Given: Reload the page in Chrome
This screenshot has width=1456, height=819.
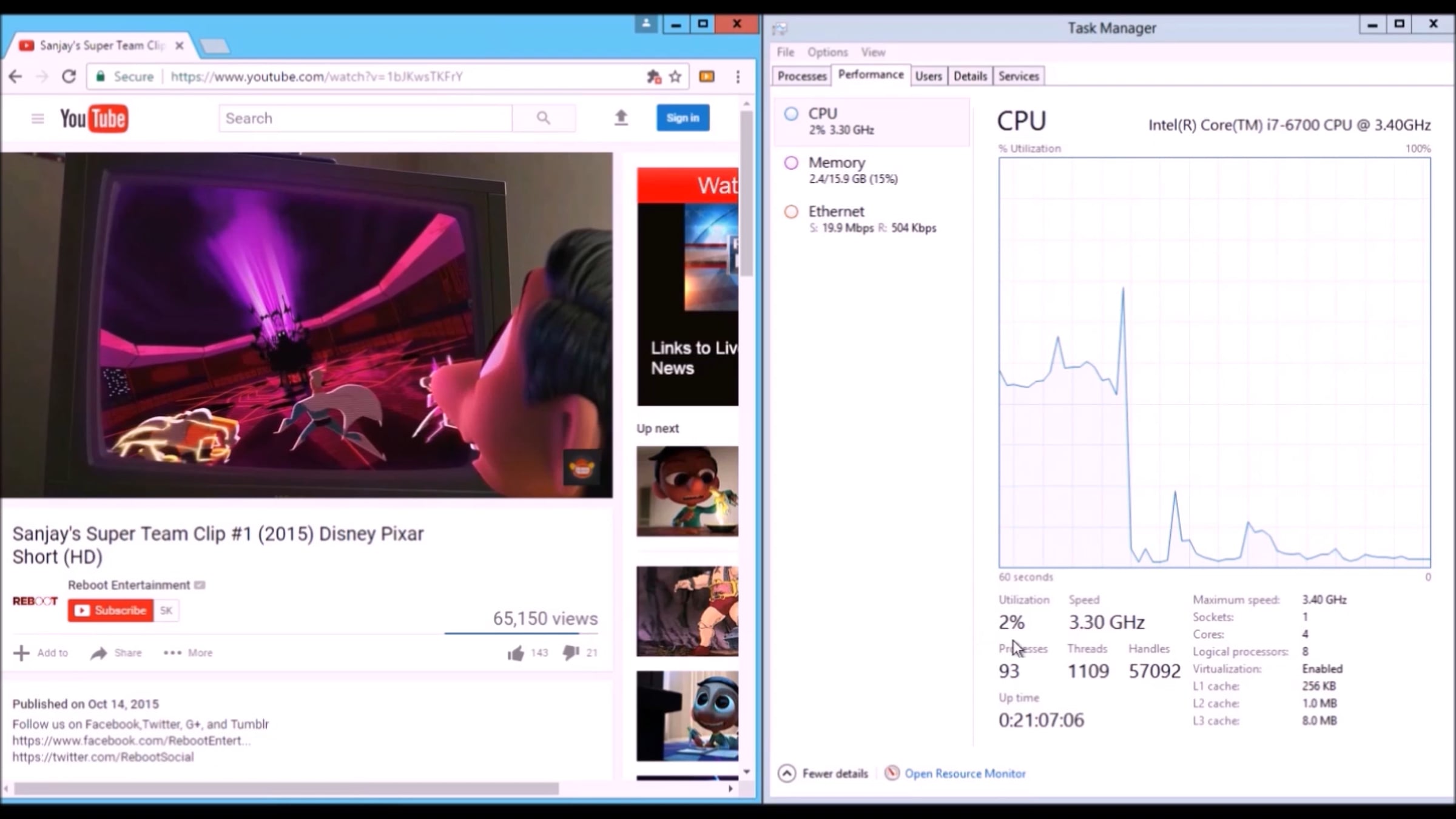Looking at the screenshot, I should click(x=69, y=76).
